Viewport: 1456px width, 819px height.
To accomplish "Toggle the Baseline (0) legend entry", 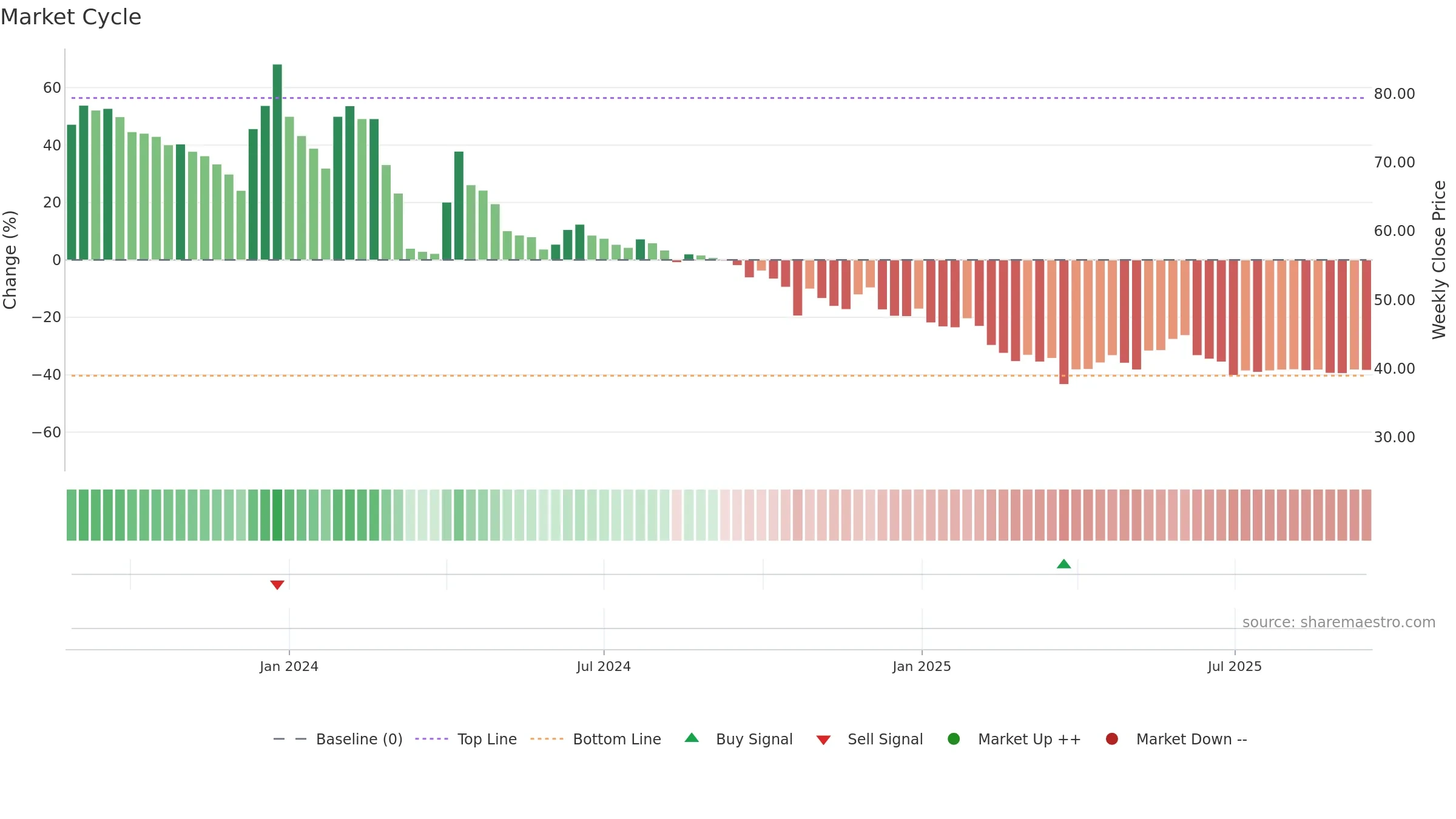I will [338, 739].
